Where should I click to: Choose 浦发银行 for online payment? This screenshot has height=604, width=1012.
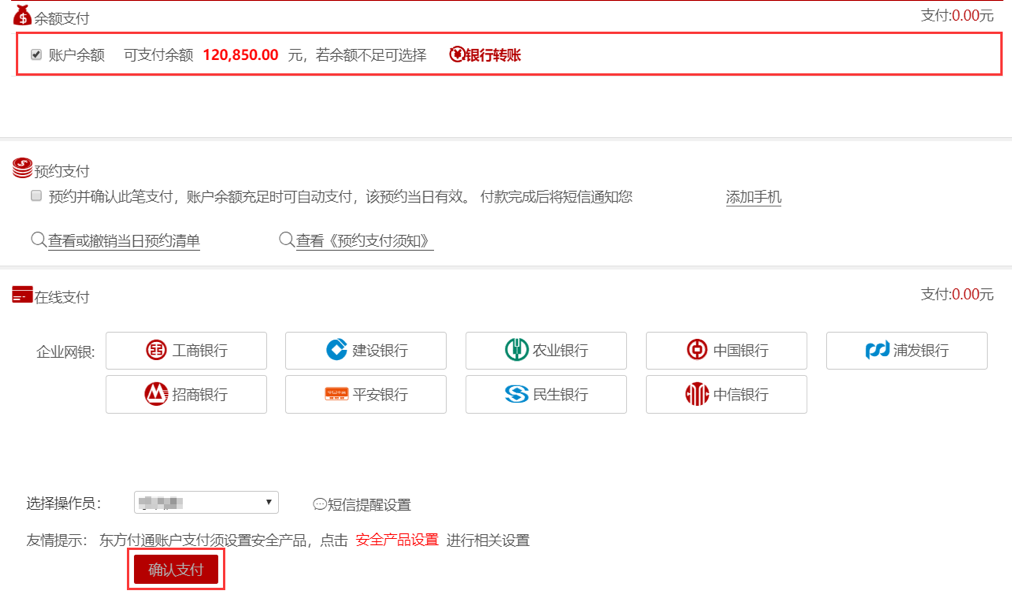pos(907,350)
